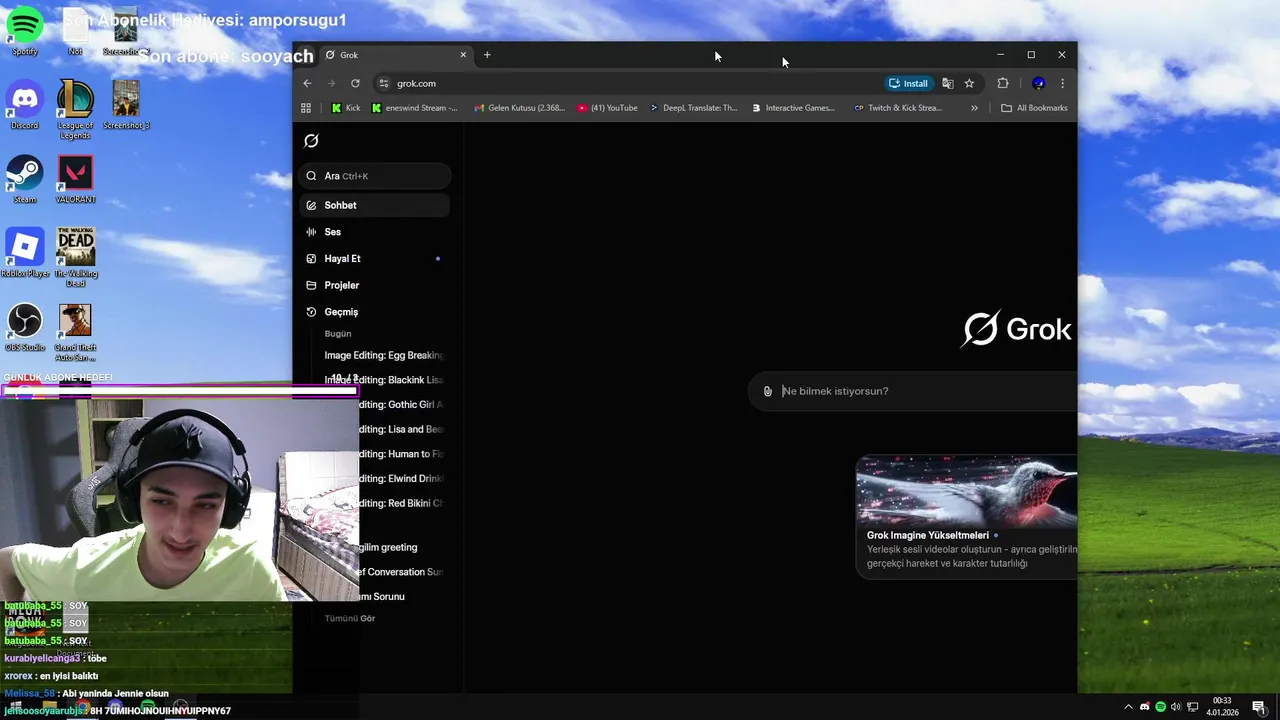1280x720 pixels.
Task: Click the Install app button
Action: [x=908, y=83]
